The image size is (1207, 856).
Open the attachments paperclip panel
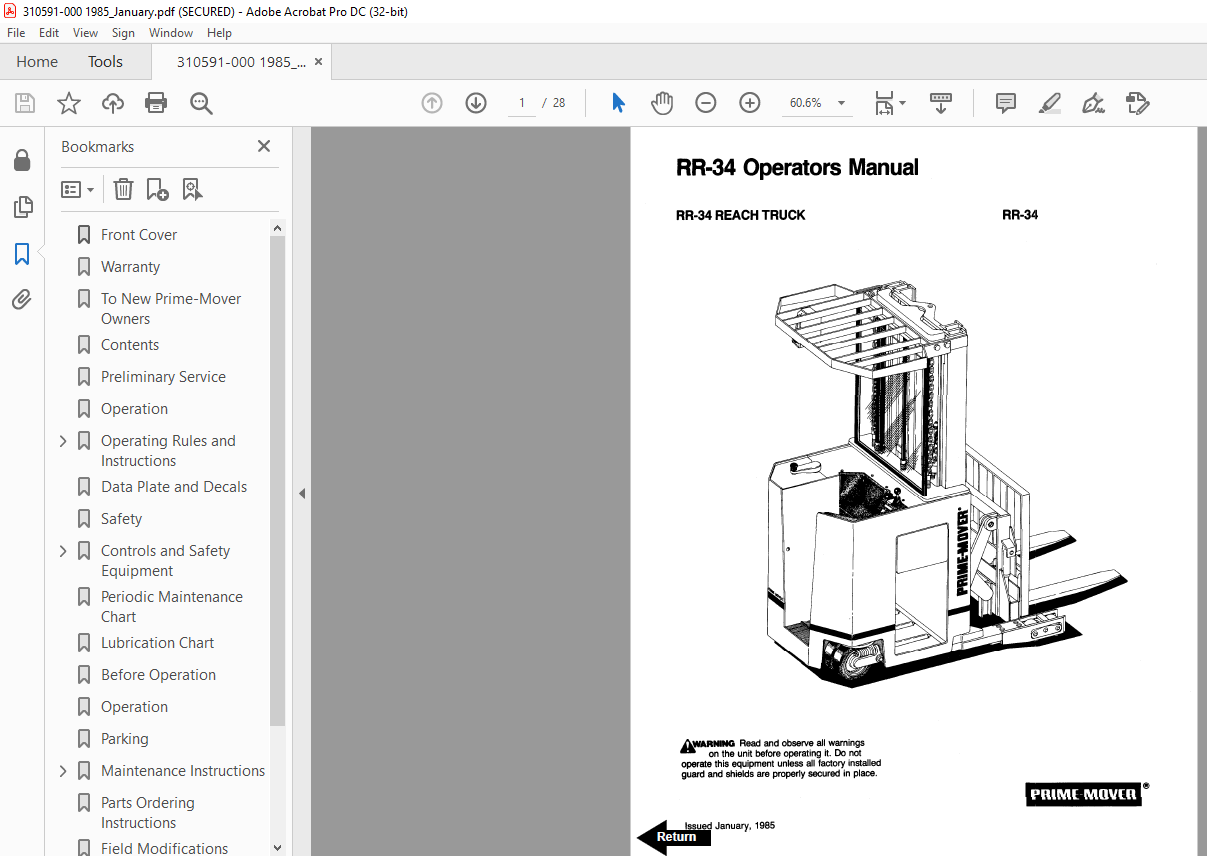[x=22, y=299]
